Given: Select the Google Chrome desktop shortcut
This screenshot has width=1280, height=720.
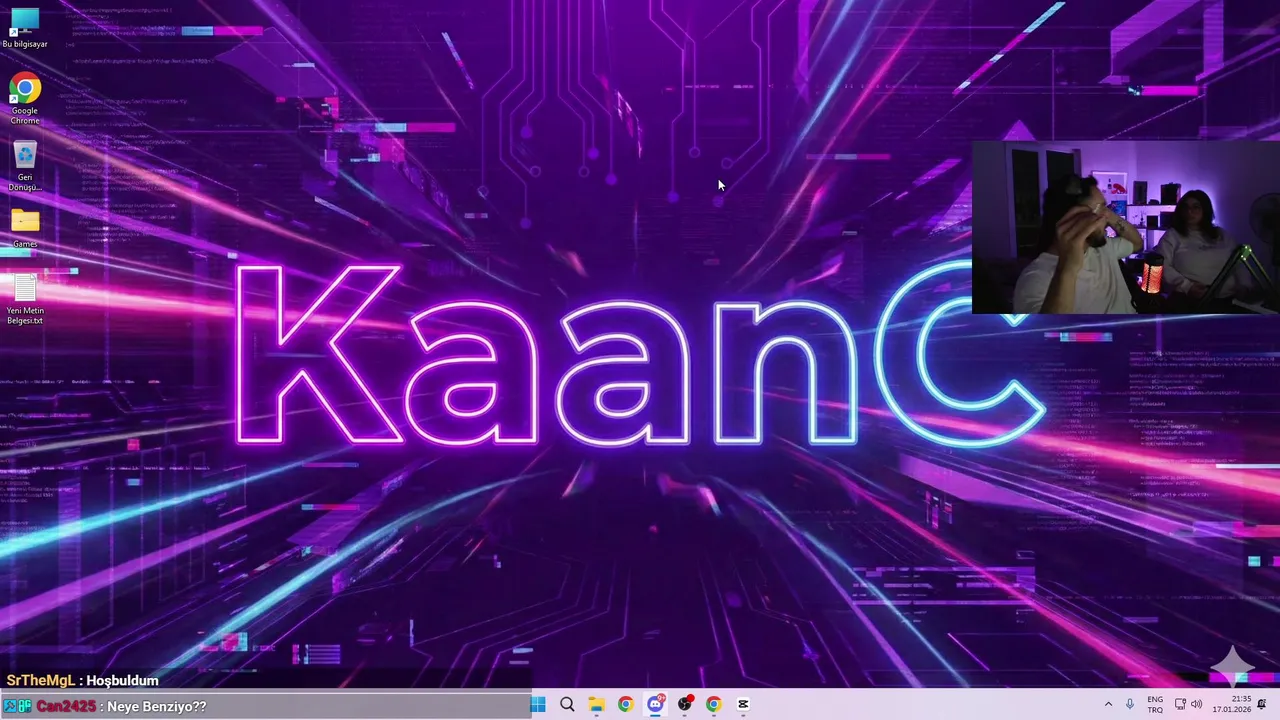Looking at the screenshot, I should tap(25, 99).
